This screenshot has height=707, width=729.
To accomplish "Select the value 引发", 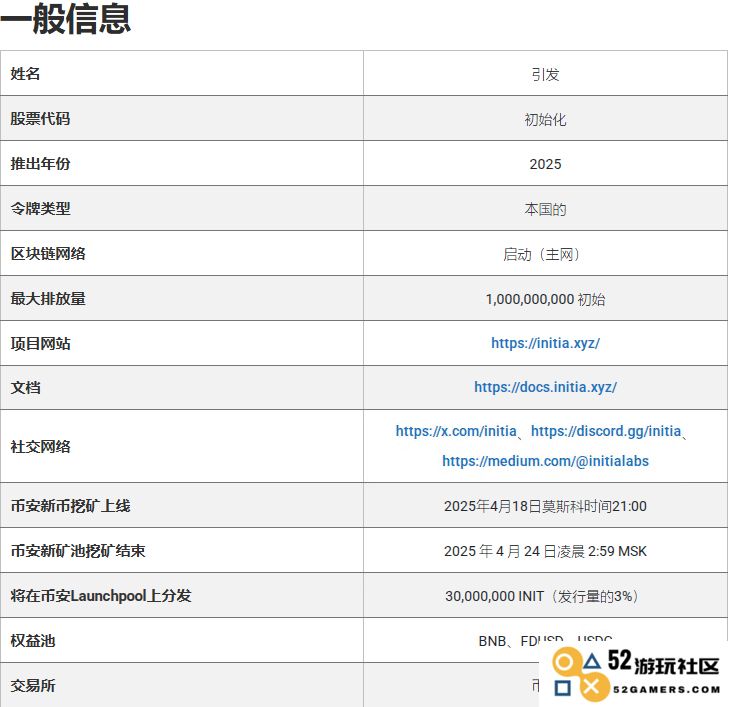I will [x=545, y=74].
